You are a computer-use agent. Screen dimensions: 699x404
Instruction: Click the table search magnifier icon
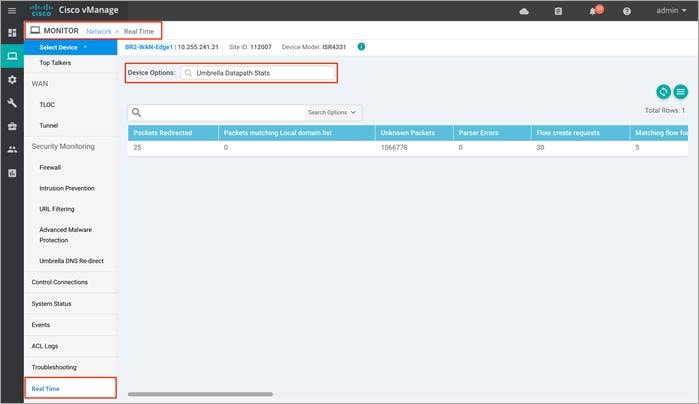coord(136,112)
